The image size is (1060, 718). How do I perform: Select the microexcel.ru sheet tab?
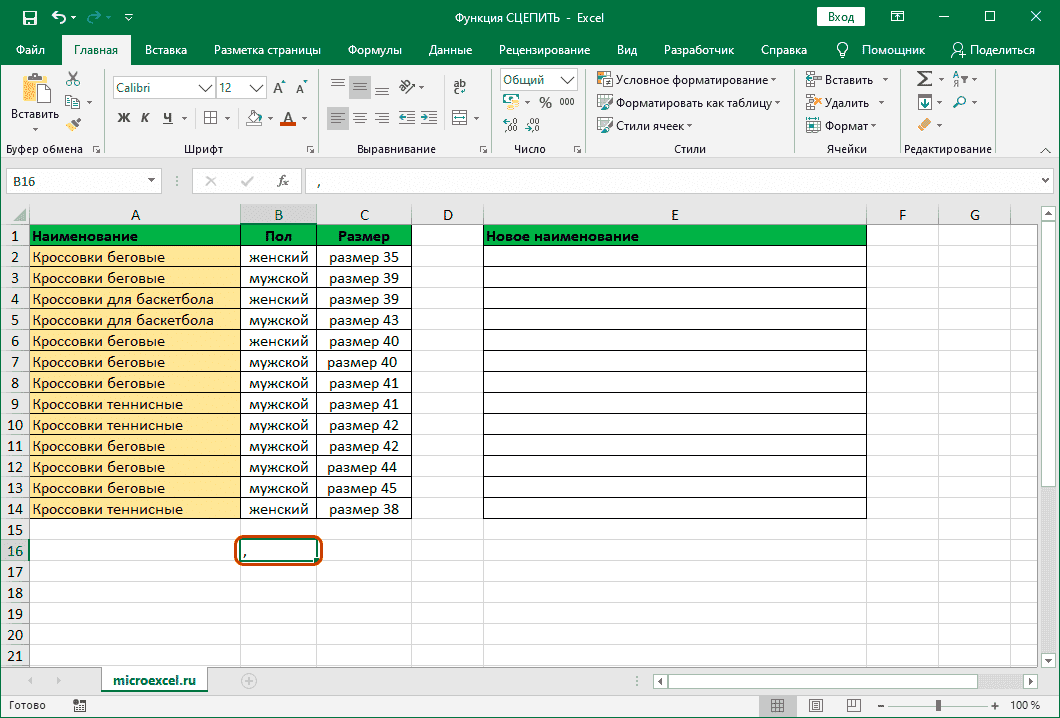click(154, 680)
